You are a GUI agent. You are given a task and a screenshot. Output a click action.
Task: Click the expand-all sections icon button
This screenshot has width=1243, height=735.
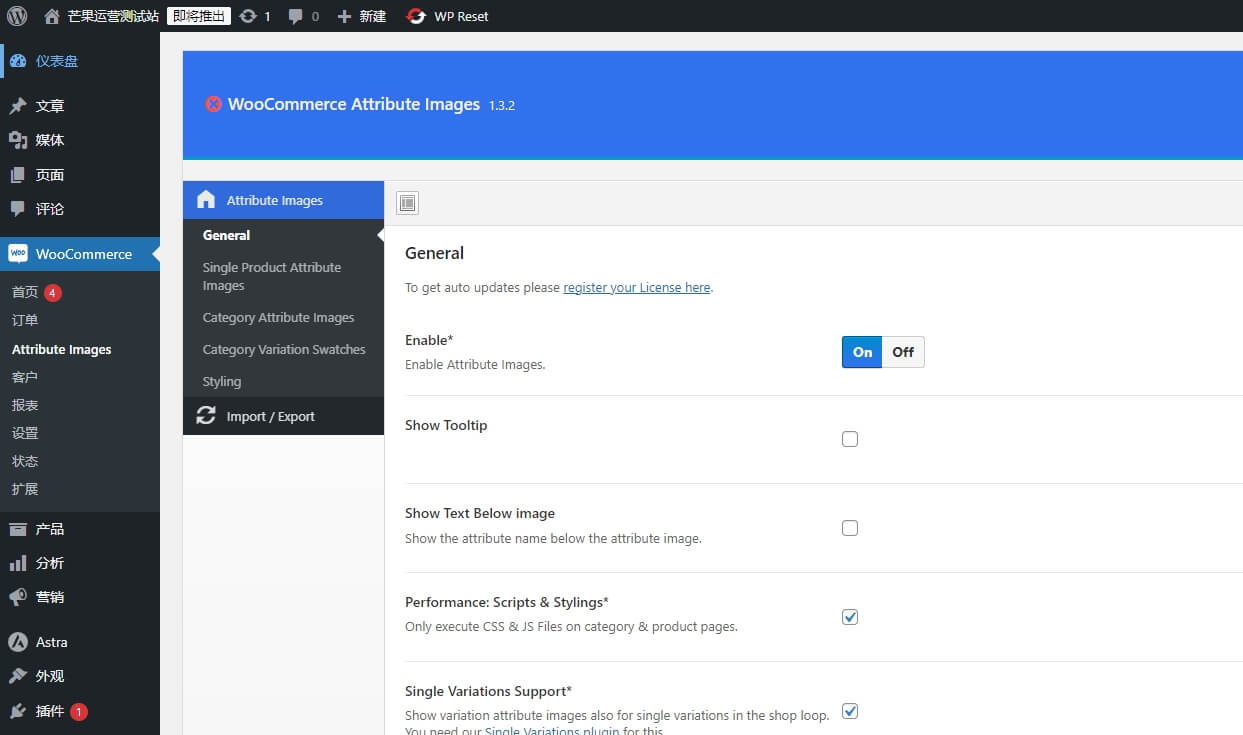click(x=407, y=203)
